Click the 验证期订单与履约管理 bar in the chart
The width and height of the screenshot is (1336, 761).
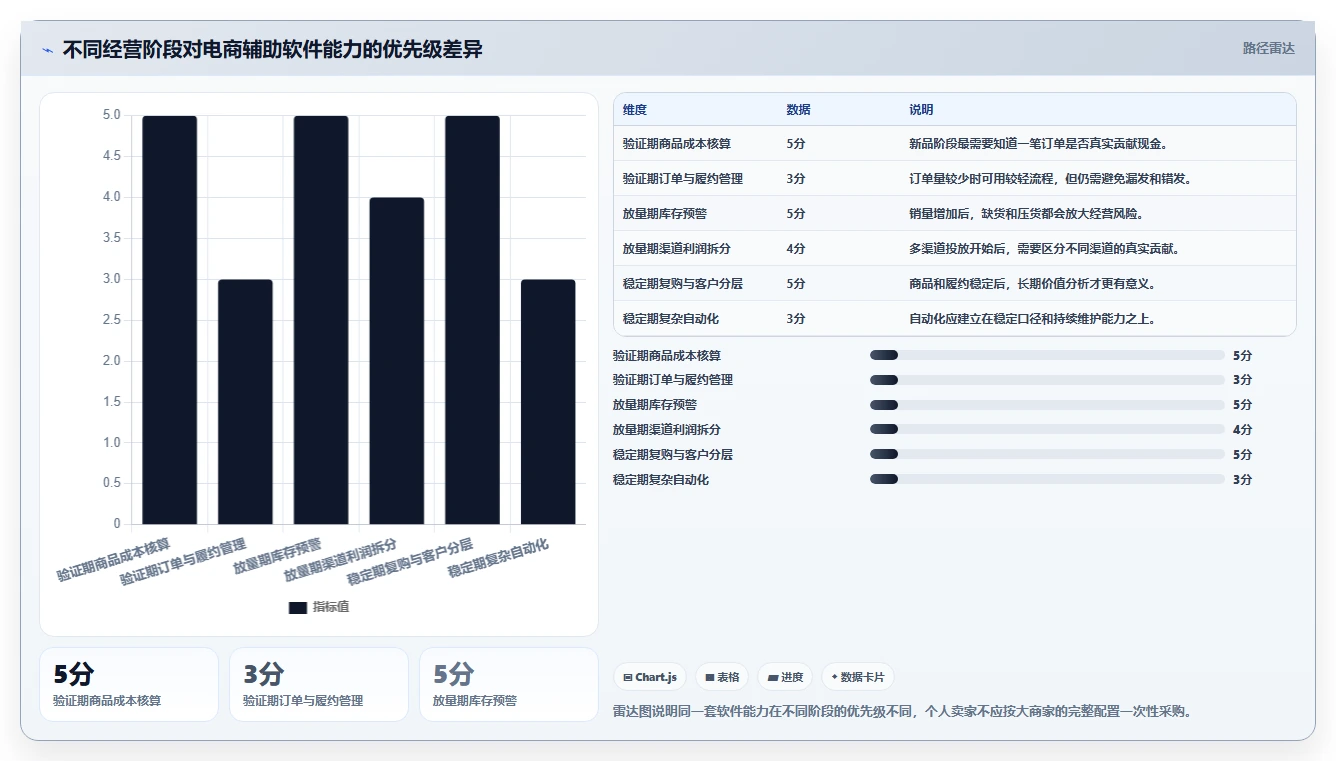(245, 402)
